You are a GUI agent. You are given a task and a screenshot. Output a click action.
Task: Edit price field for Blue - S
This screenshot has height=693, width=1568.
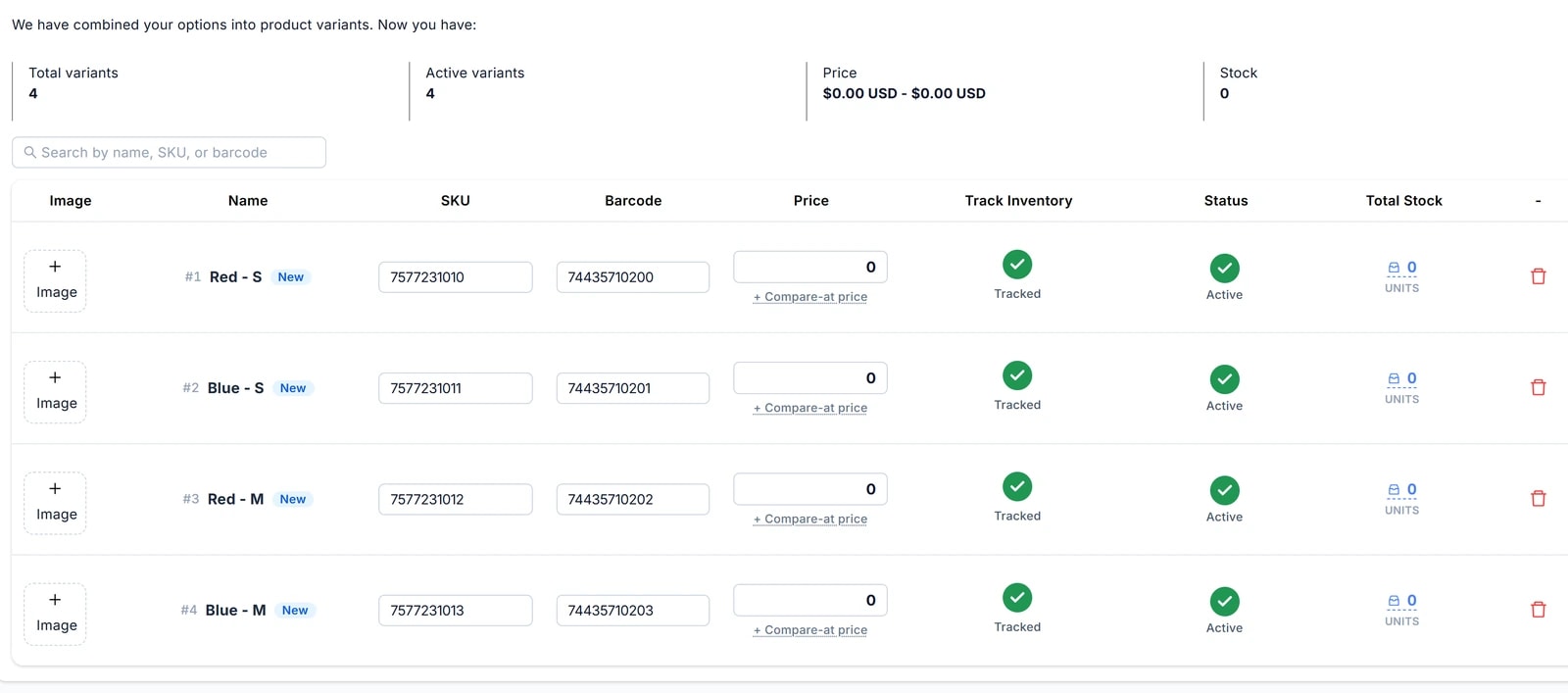click(810, 377)
